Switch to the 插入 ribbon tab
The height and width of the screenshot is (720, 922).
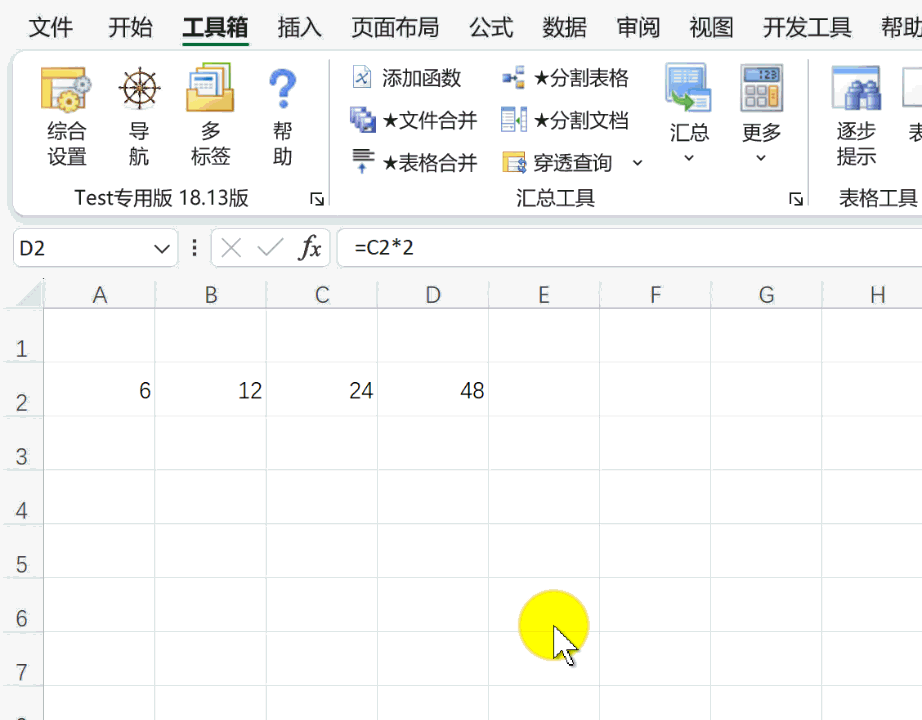(x=299, y=27)
